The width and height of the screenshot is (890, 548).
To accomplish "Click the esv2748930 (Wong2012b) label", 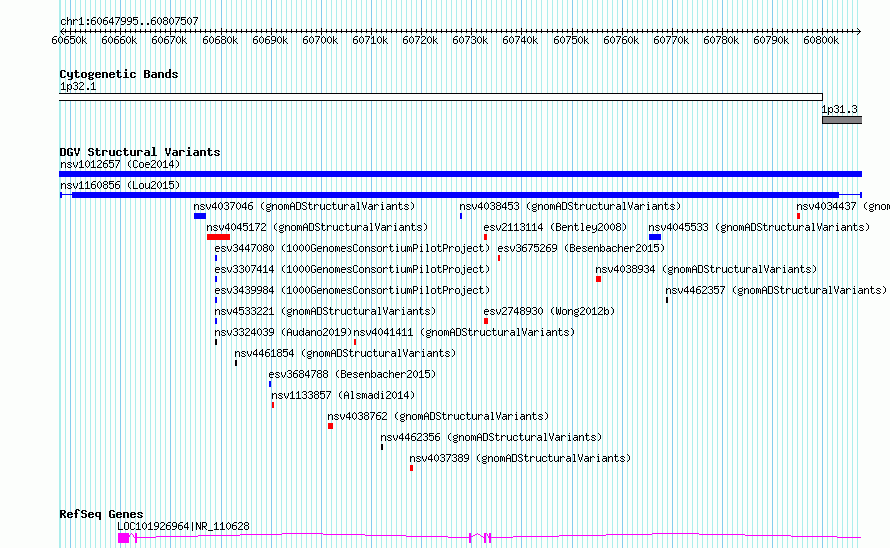I will pos(549,312).
